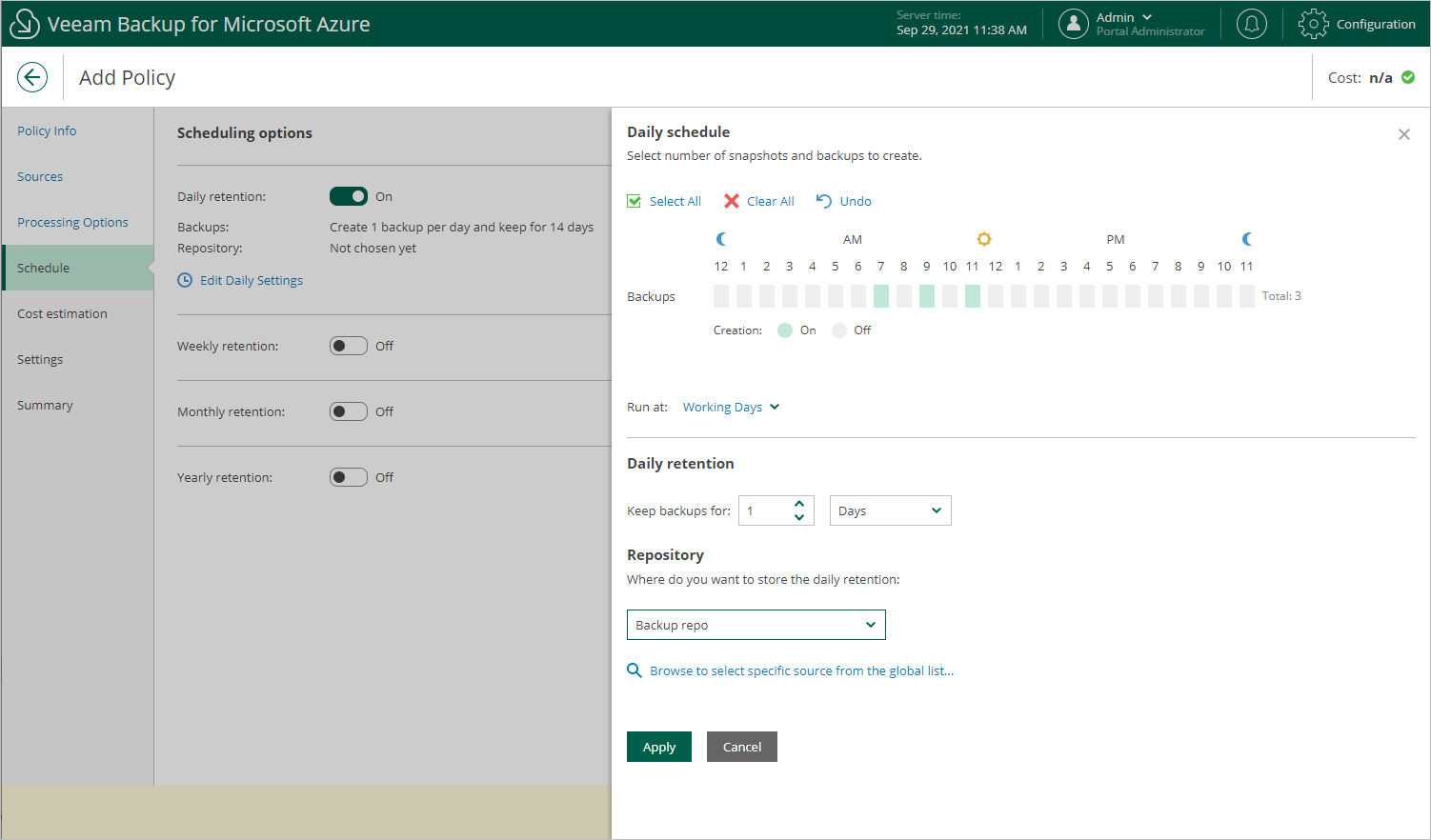The image size is (1431, 840).
Task: Open the notifications bell icon
Action: (x=1251, y=24)
